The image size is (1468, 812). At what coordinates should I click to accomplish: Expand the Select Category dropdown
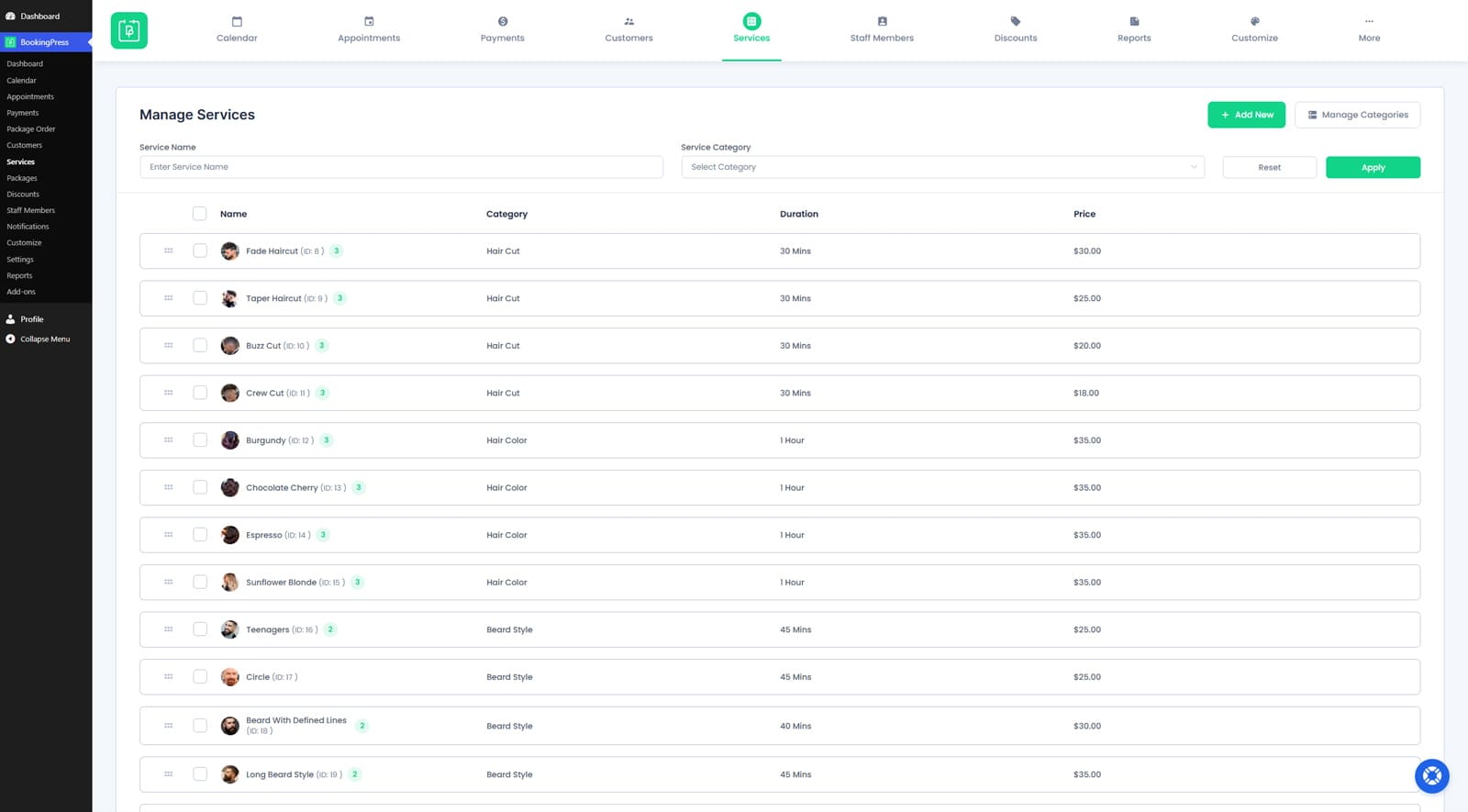pos(942,167)
